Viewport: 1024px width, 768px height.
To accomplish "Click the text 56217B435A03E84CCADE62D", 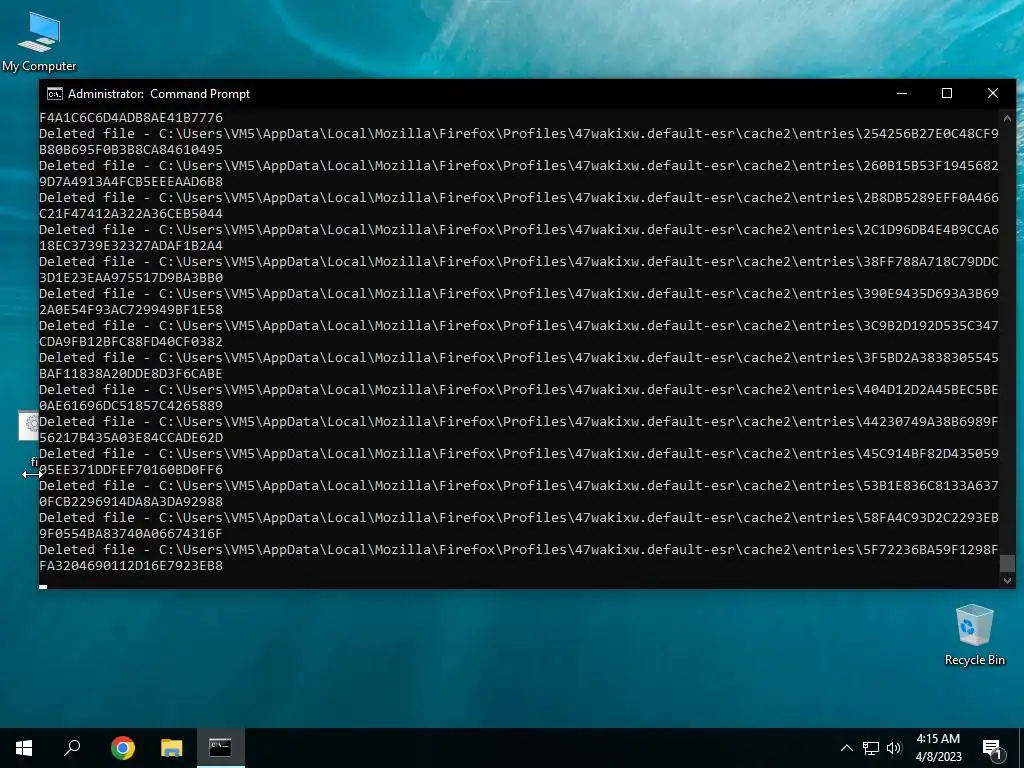I will click(131, 438).
